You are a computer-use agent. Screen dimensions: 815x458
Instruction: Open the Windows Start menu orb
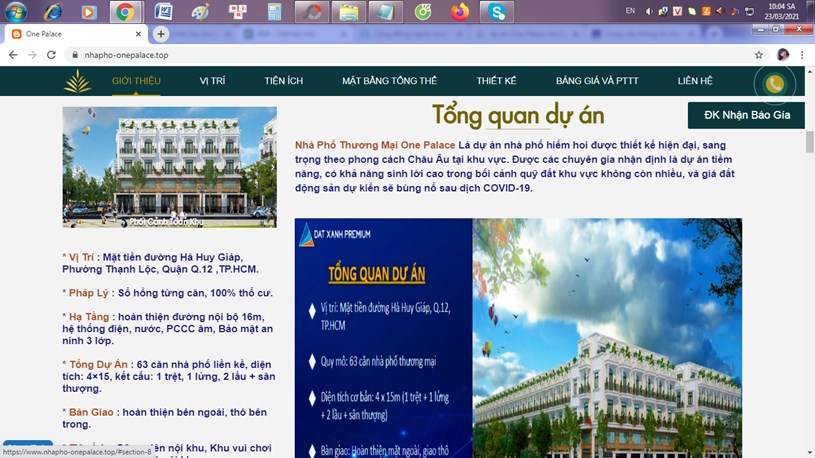tap(16, 11)
